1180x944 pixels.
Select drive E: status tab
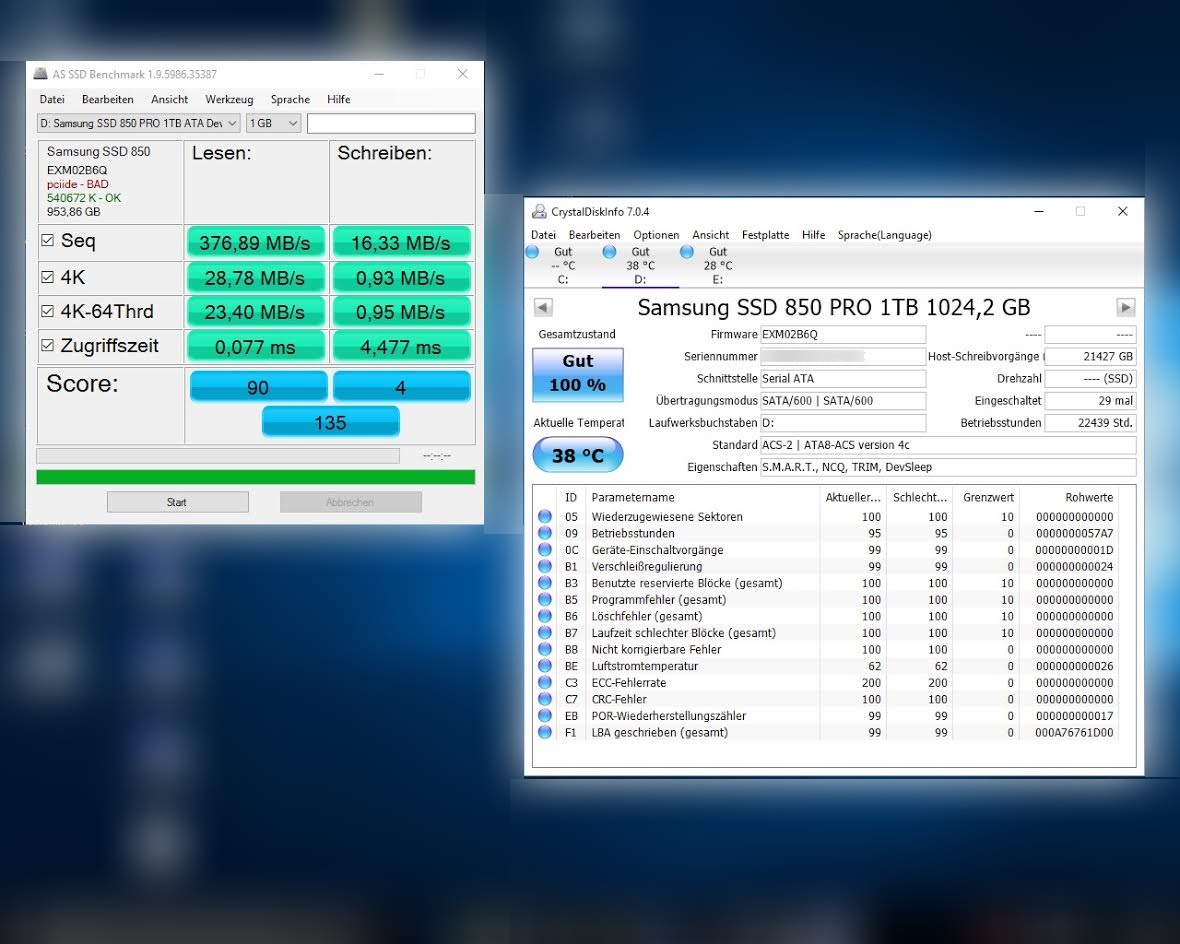[x=717, y=265]
